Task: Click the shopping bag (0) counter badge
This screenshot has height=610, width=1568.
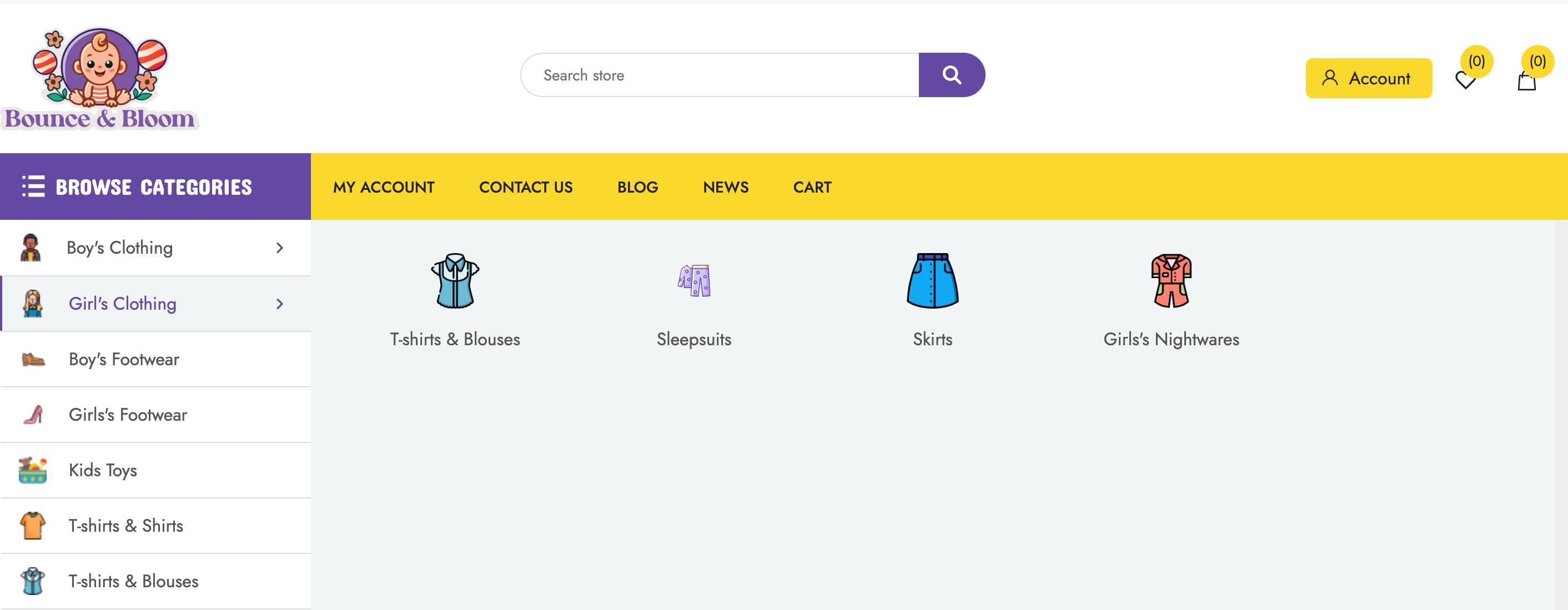Action: click(x=1537, y=61)
